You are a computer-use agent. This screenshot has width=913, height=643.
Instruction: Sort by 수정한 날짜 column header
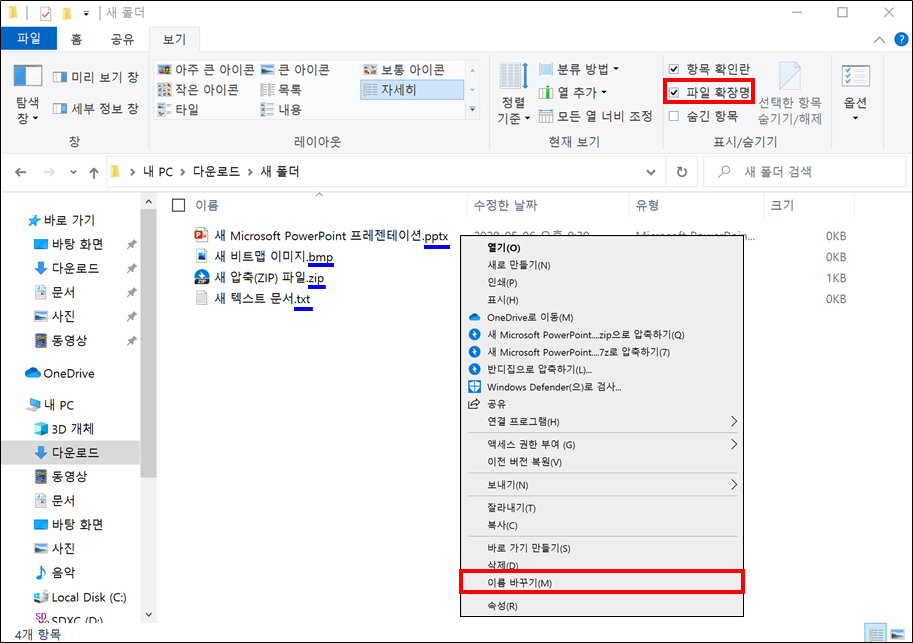click(x=505, y=205)
